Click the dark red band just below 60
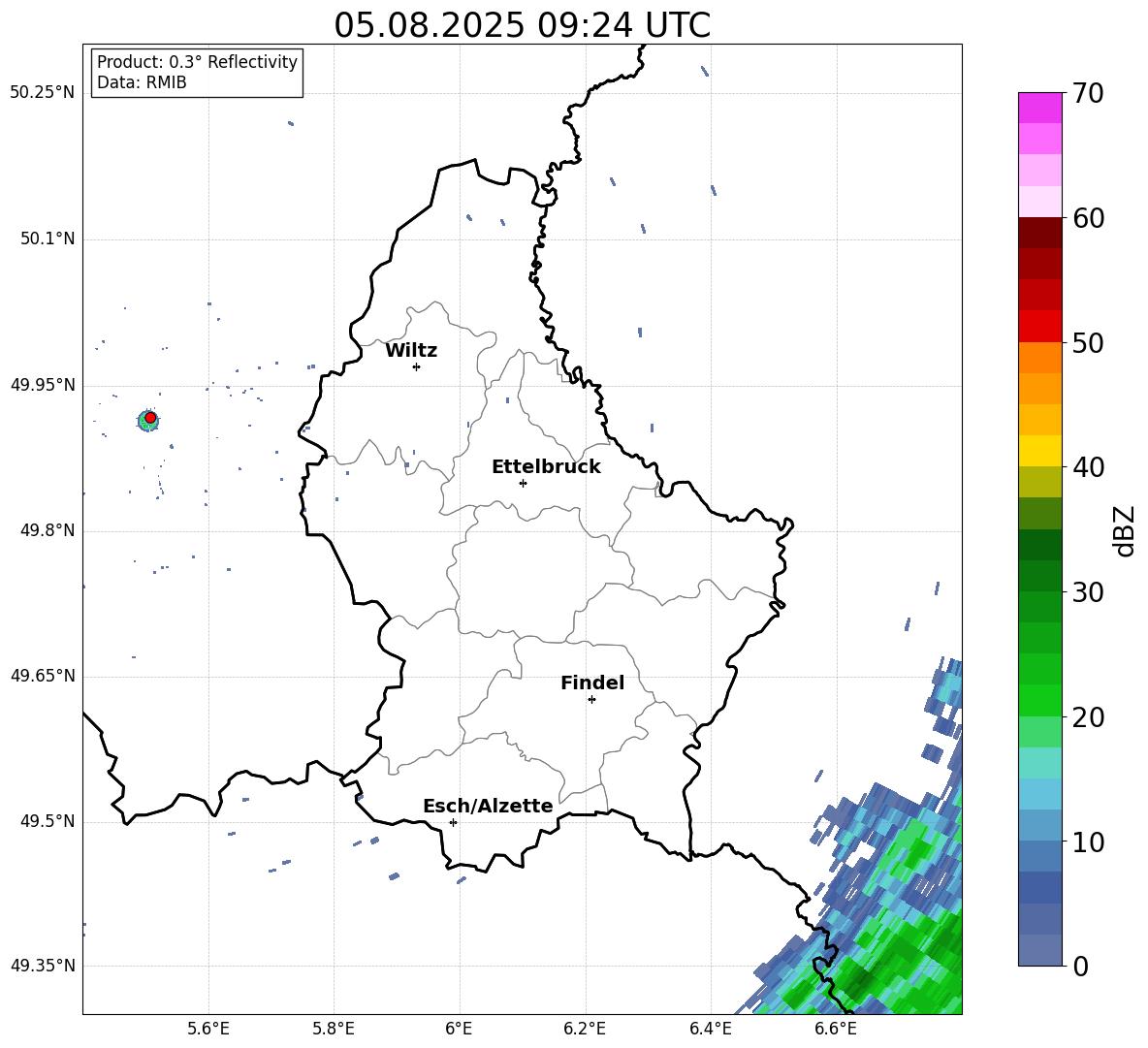This screenshot has height=1048, width=1148. 1039,233
